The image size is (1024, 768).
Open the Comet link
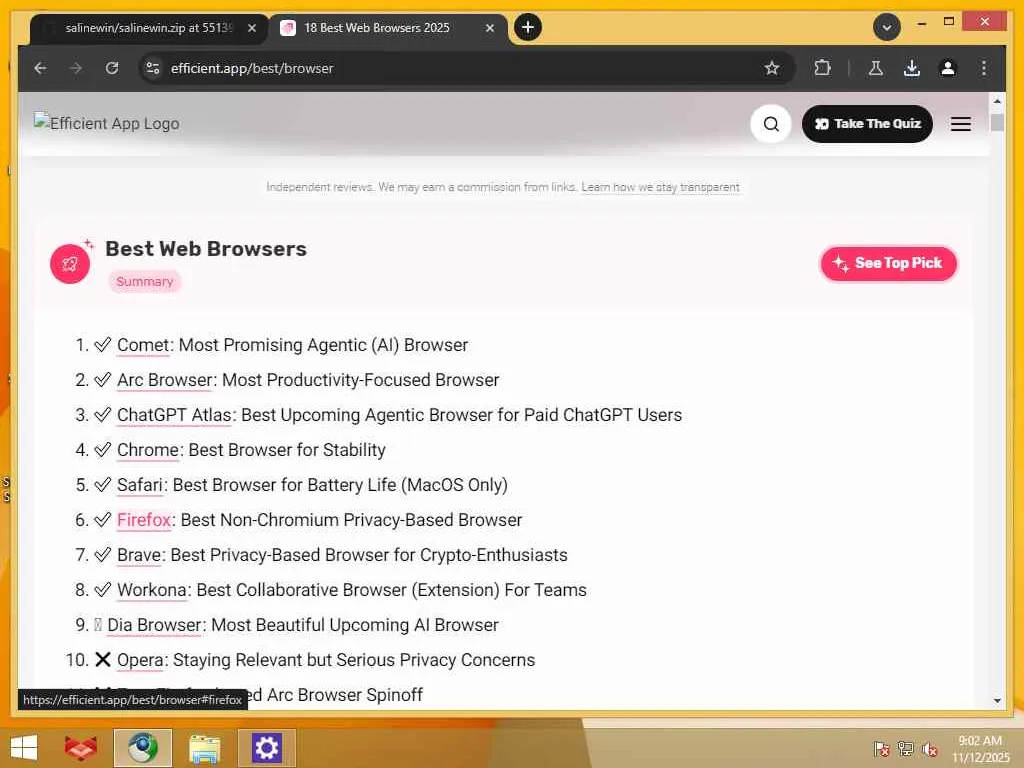pyautogui.click(x=144, y=345)
